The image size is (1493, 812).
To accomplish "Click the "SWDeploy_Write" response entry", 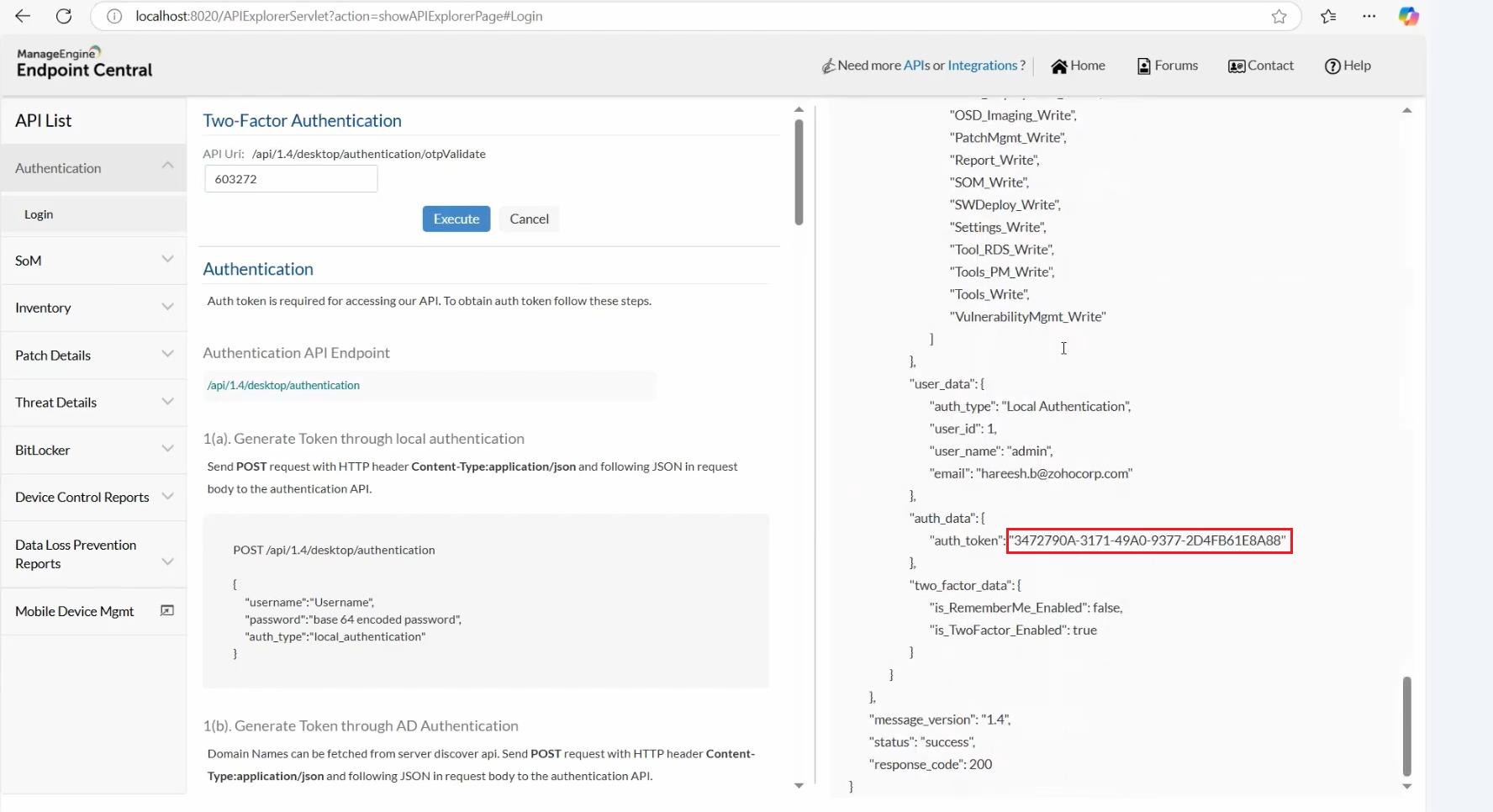I will click(x=1005, y=205).
